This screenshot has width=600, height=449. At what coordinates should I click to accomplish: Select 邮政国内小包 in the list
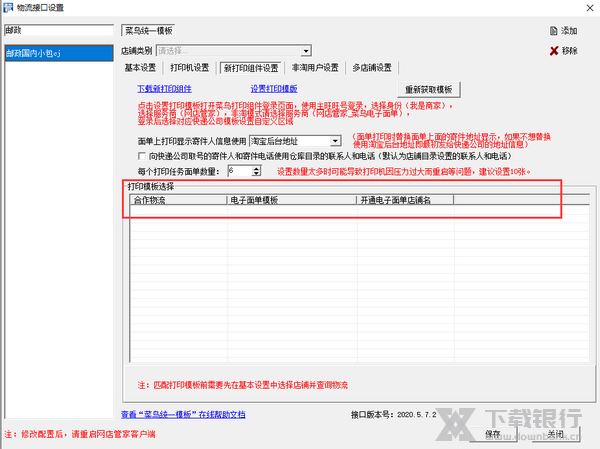[59, 53]
